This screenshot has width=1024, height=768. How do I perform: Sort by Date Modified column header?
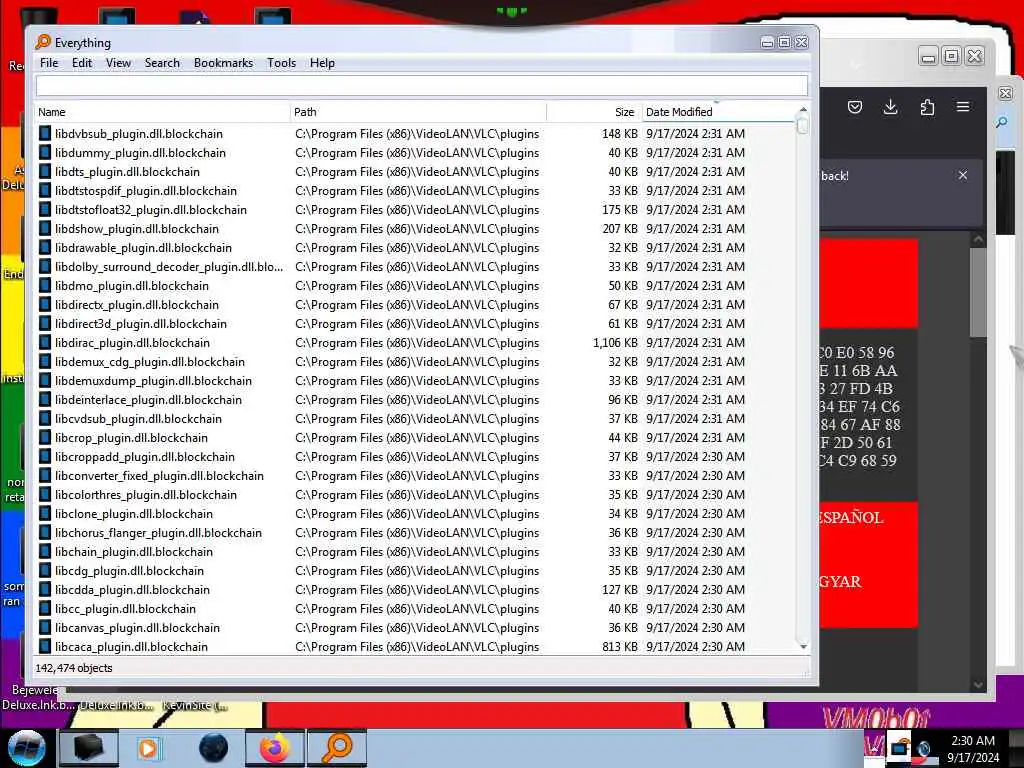718,112
